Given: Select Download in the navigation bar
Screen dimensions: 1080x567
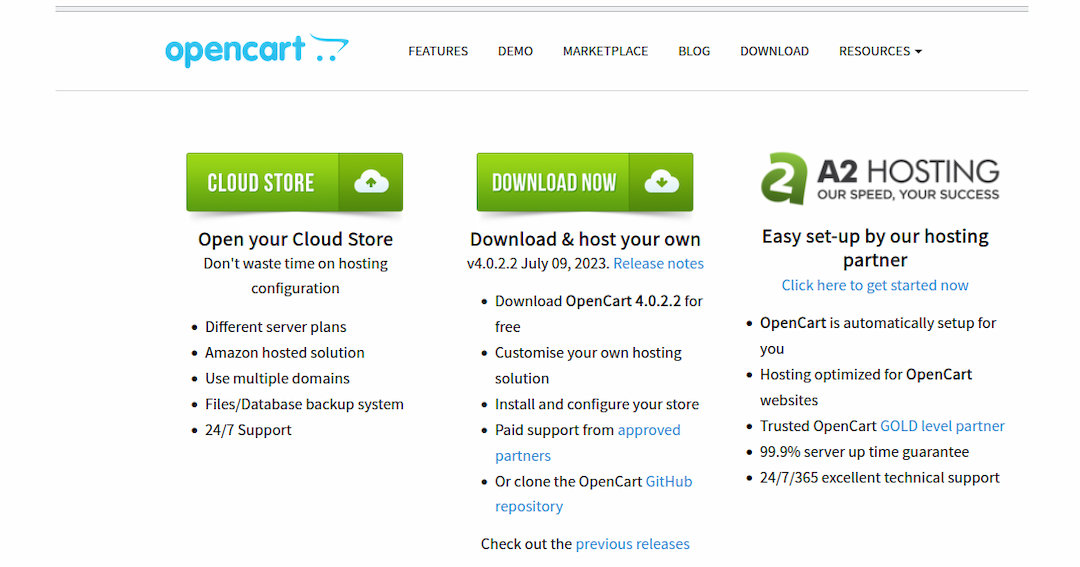Looking at the screenshot, I should (x=774, y=51).
